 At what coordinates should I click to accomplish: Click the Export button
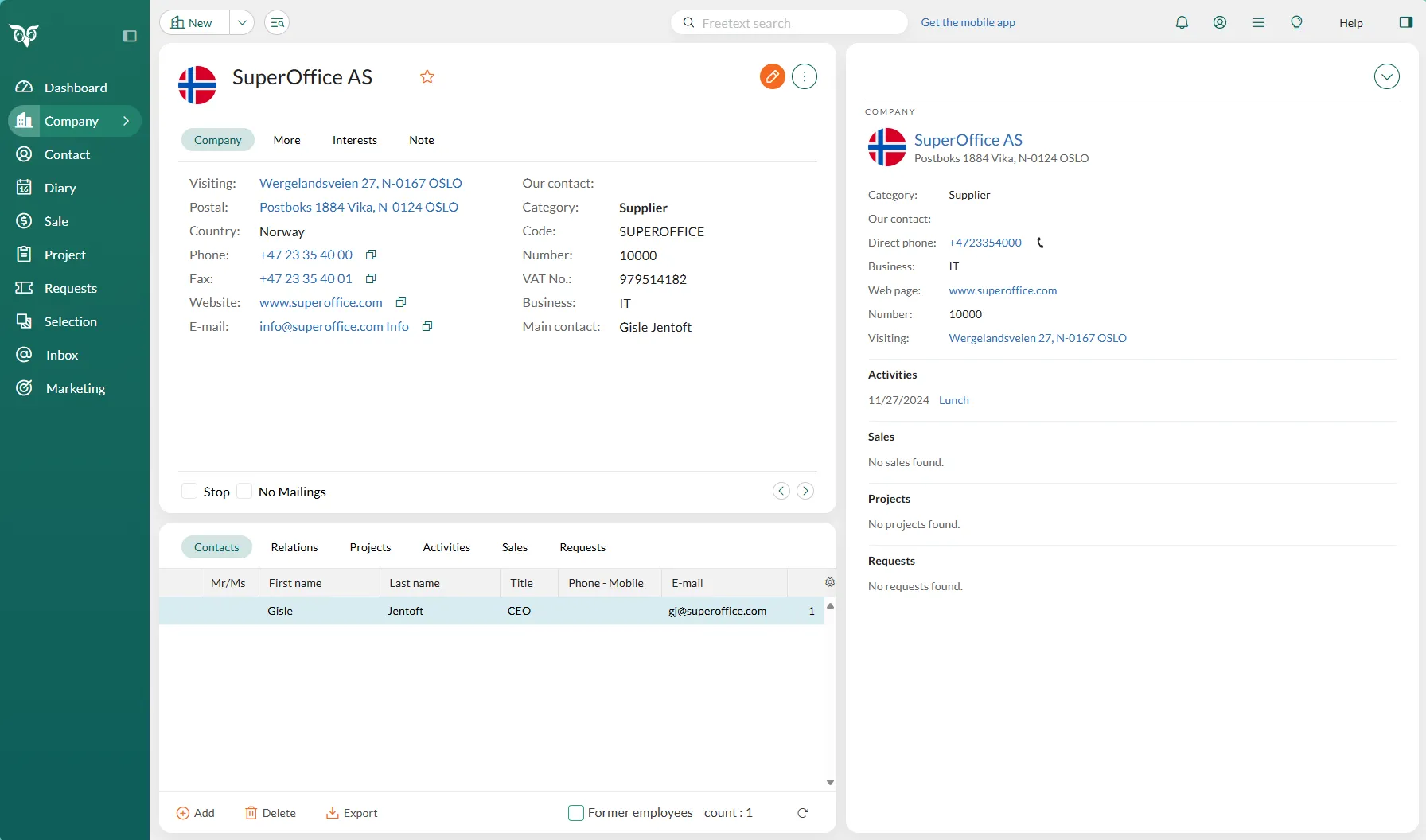click(x=352, y=813)
